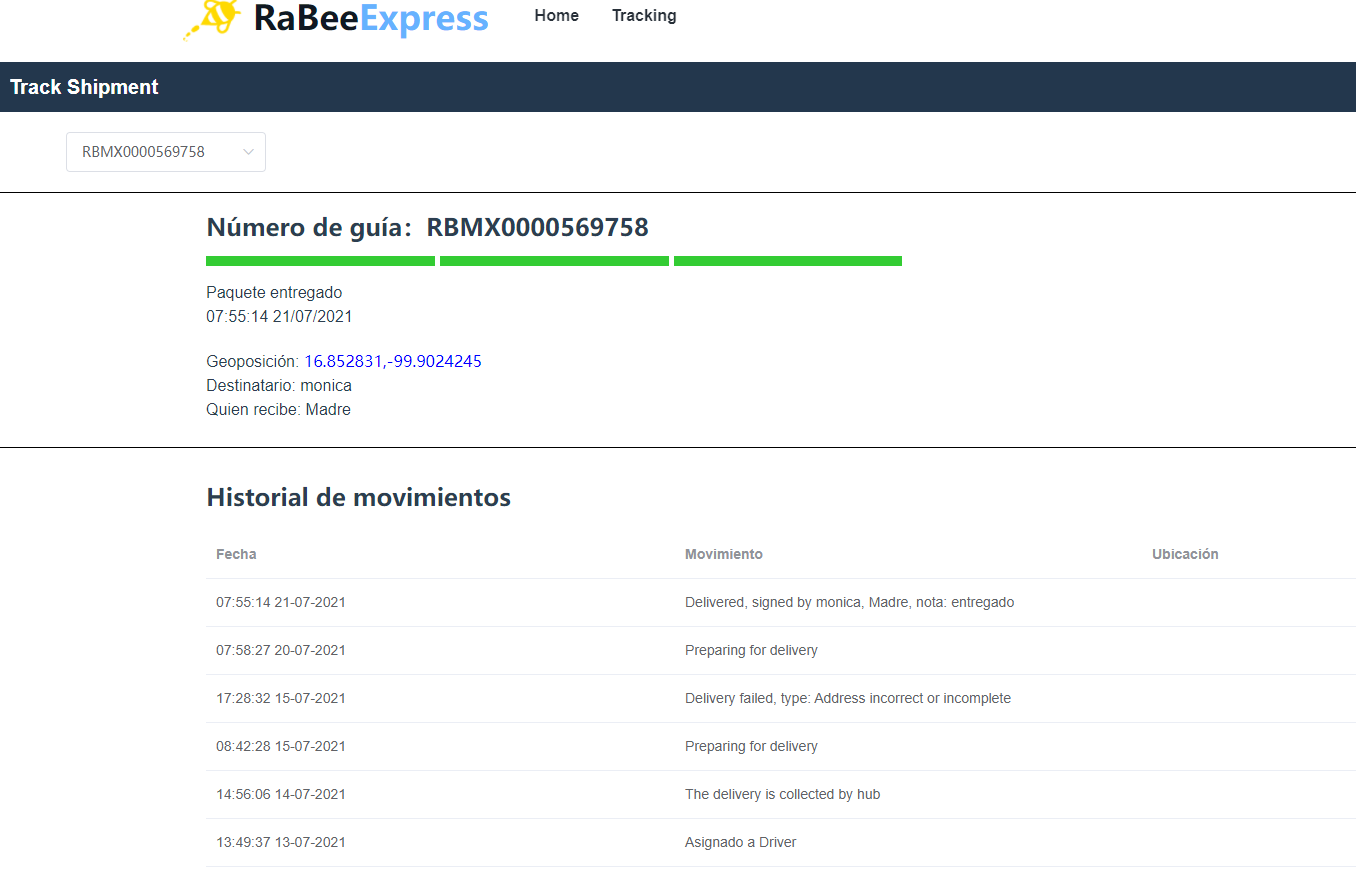Click the Fecha column header
This screenshot has height=882, width=1356.
tap(236, 554)
